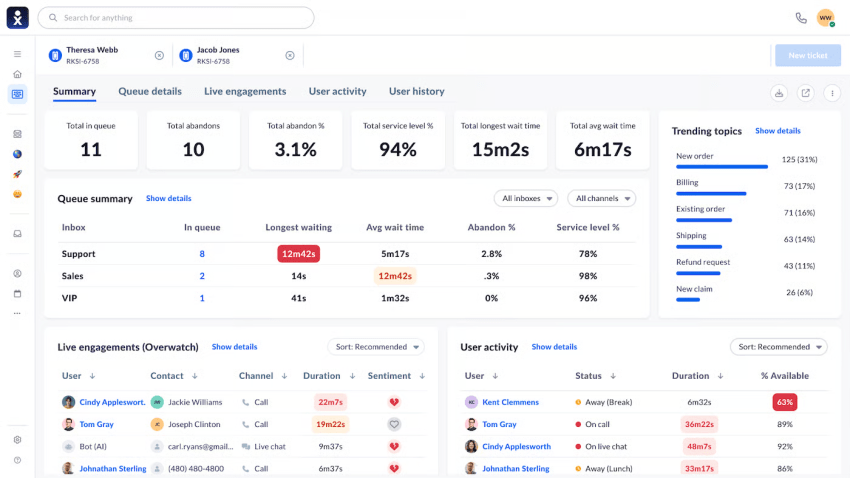Click the home icon in the sidebar
Viewport: 850px width, 478px height.
point(17,74)
